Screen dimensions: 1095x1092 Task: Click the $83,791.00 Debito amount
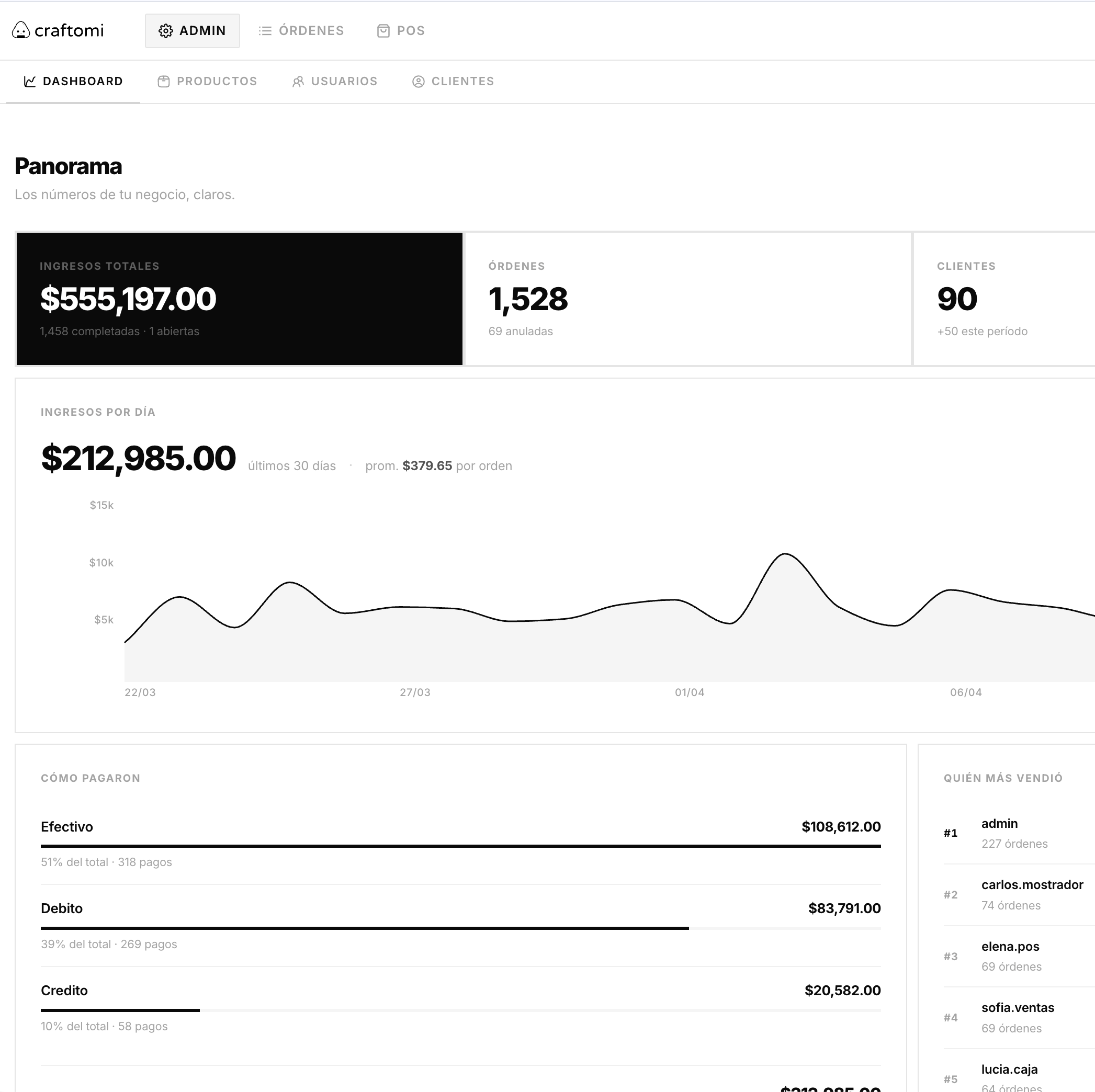tap(844, 908)
